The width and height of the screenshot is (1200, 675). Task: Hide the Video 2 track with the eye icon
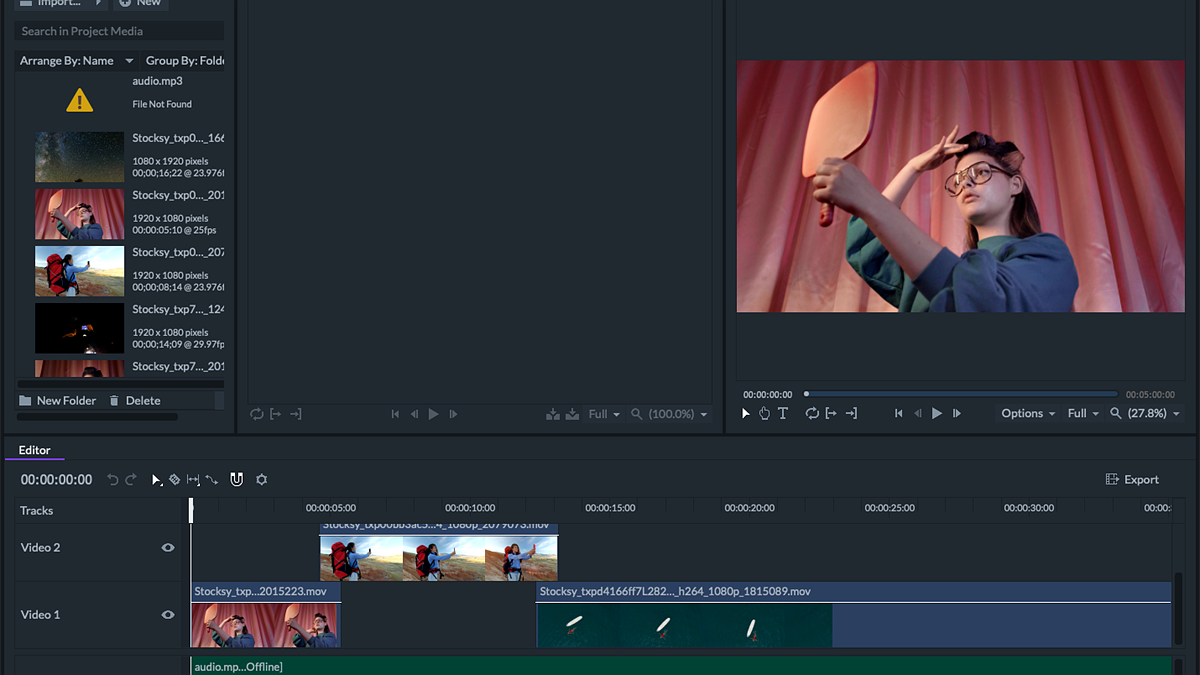[x=168, y=547]
